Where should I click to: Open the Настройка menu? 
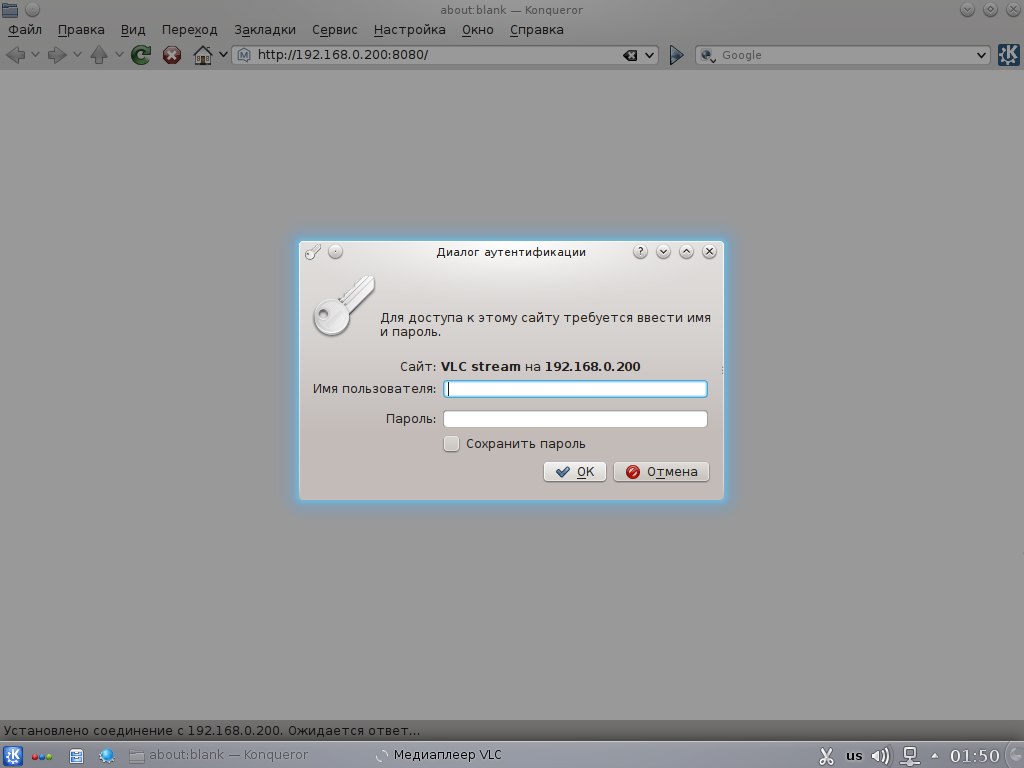pyautogui.click(x=409, y=29)
